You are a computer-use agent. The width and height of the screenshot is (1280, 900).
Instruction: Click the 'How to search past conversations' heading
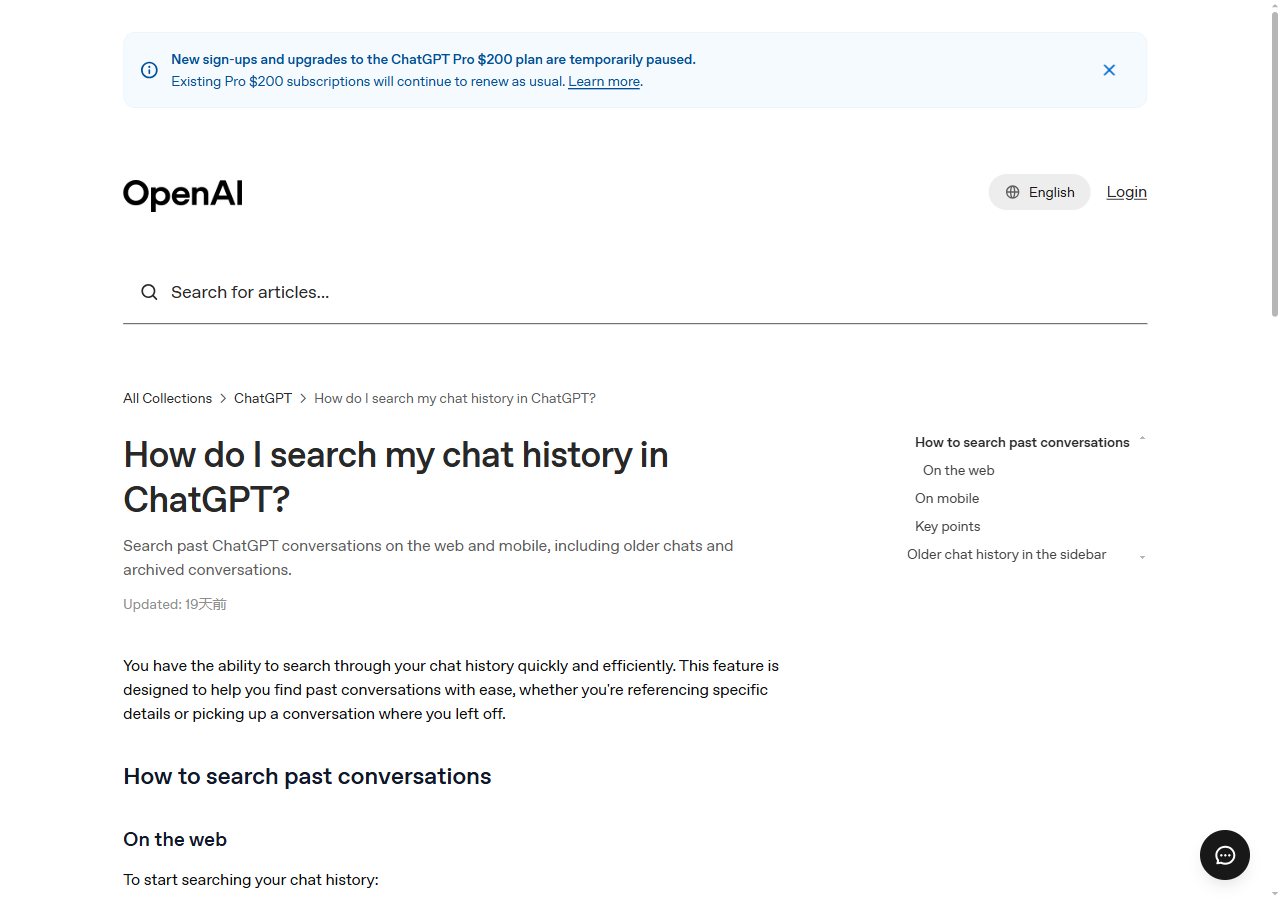(x=307, y=777)
